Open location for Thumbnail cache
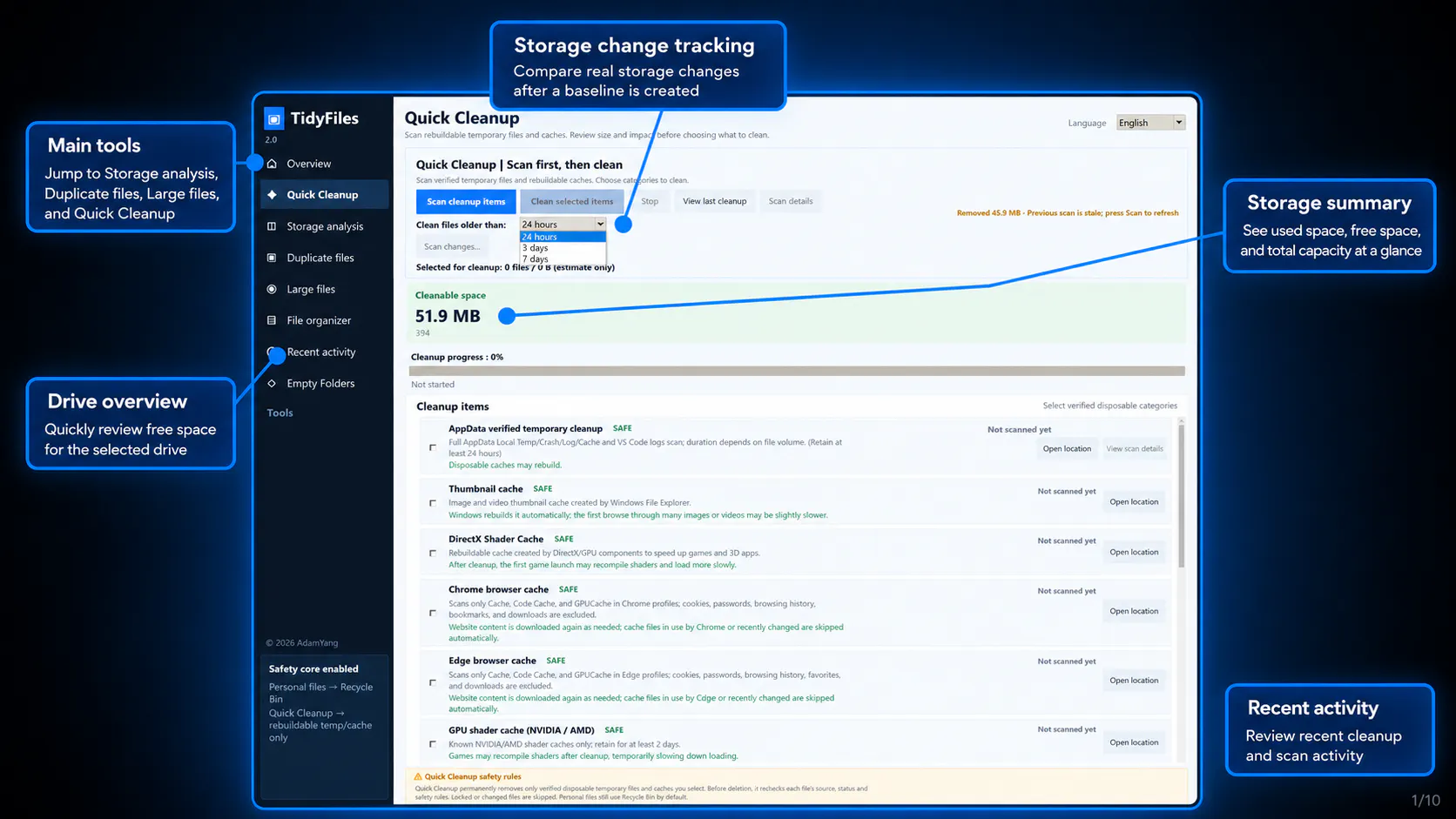 point(1134,502)
